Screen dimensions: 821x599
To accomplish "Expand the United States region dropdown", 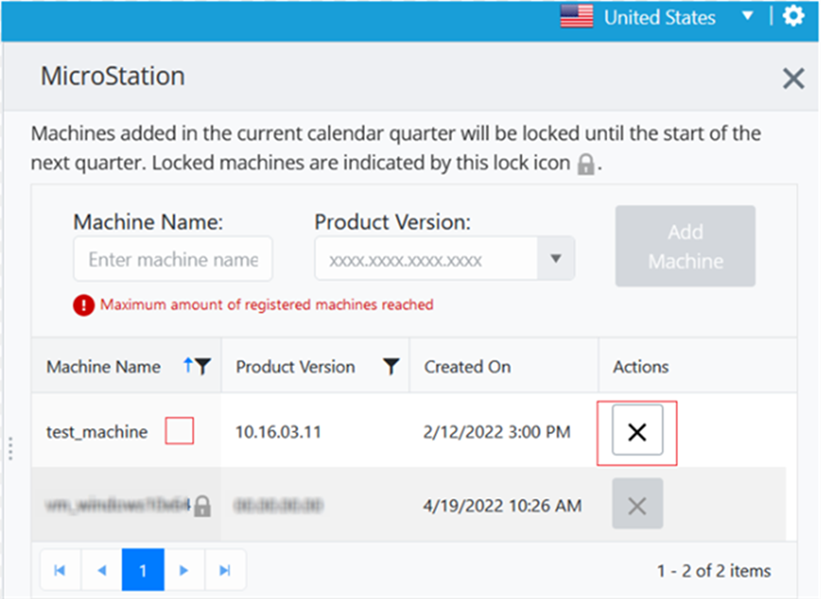I will [x=747, y=17].
